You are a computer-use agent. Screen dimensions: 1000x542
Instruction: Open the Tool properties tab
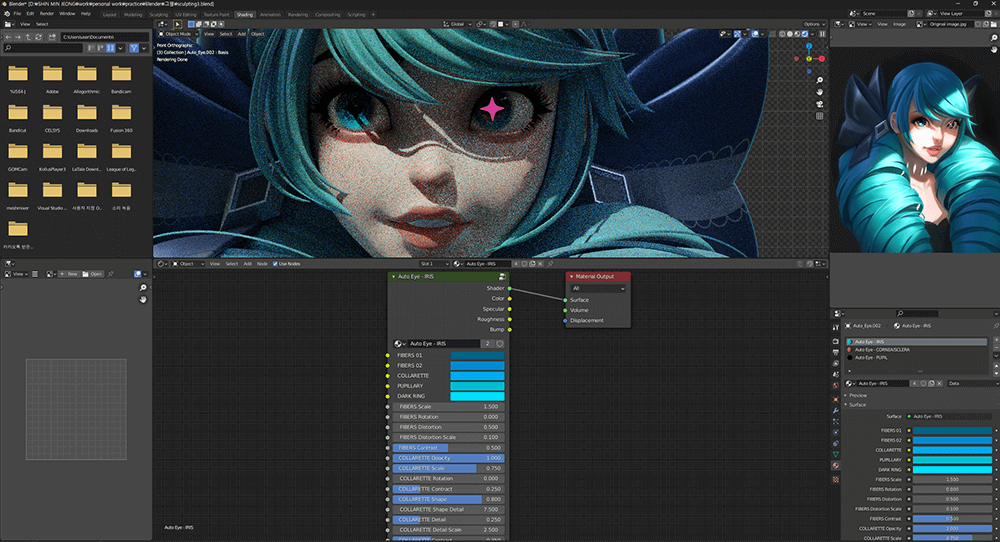click(835, 327)
